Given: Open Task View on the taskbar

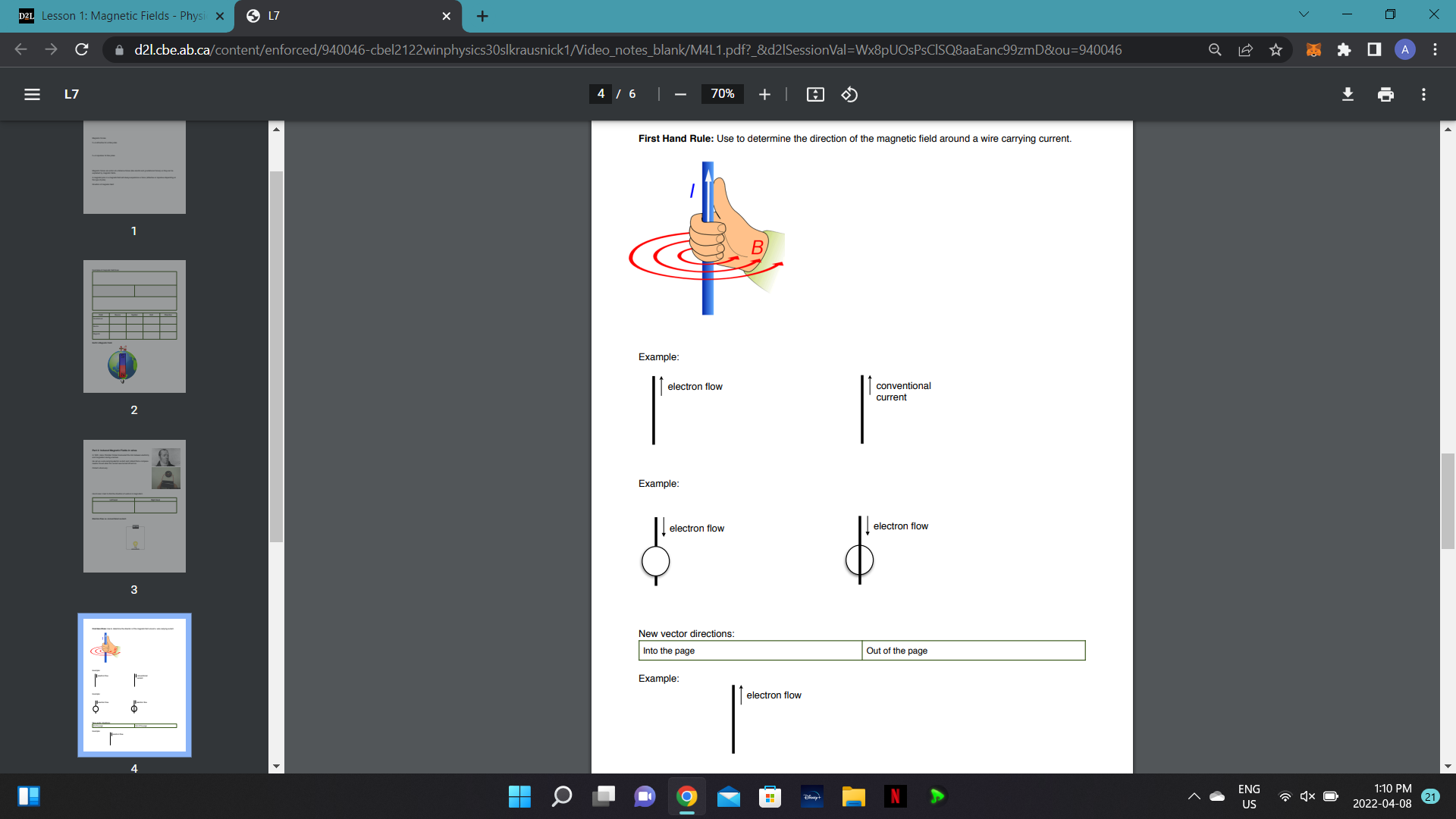Looking at the screenshot, I should [x=604, y=796].
